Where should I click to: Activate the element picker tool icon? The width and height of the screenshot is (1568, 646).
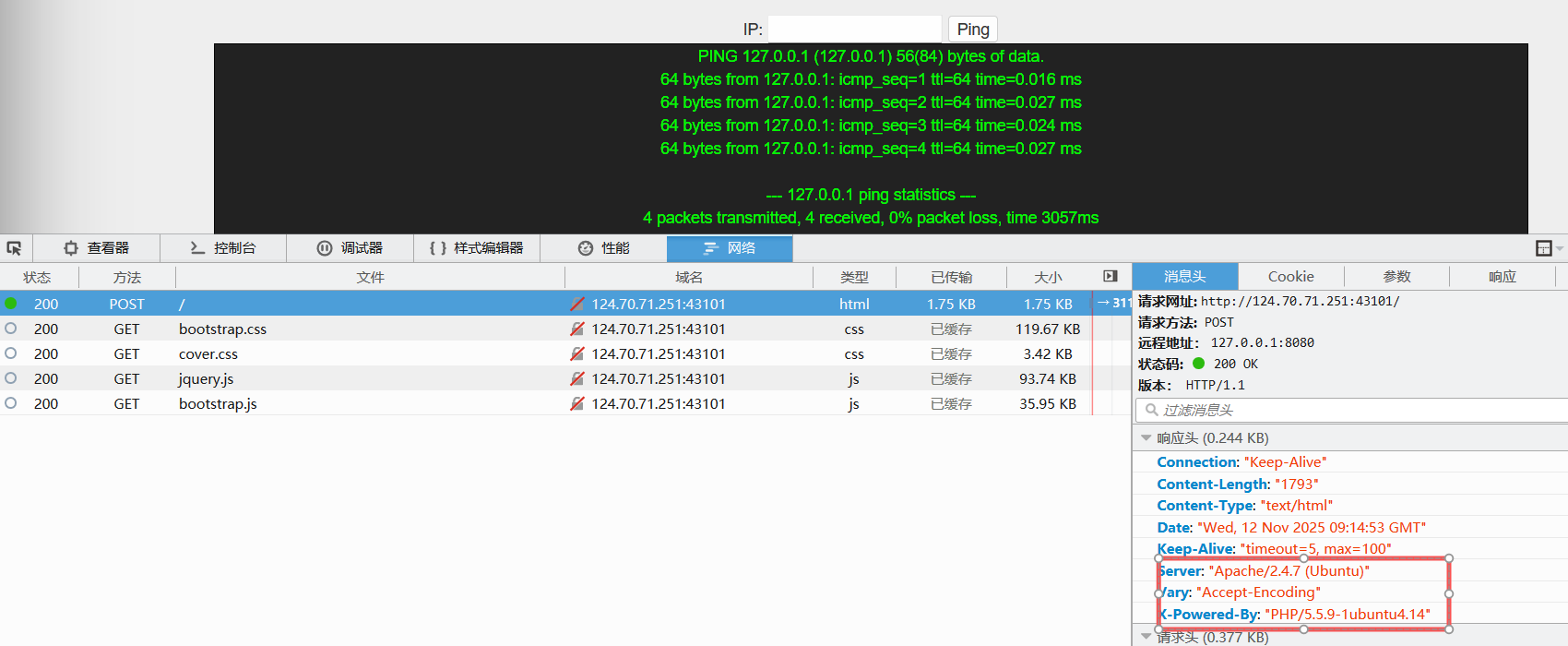pos(15,248)
